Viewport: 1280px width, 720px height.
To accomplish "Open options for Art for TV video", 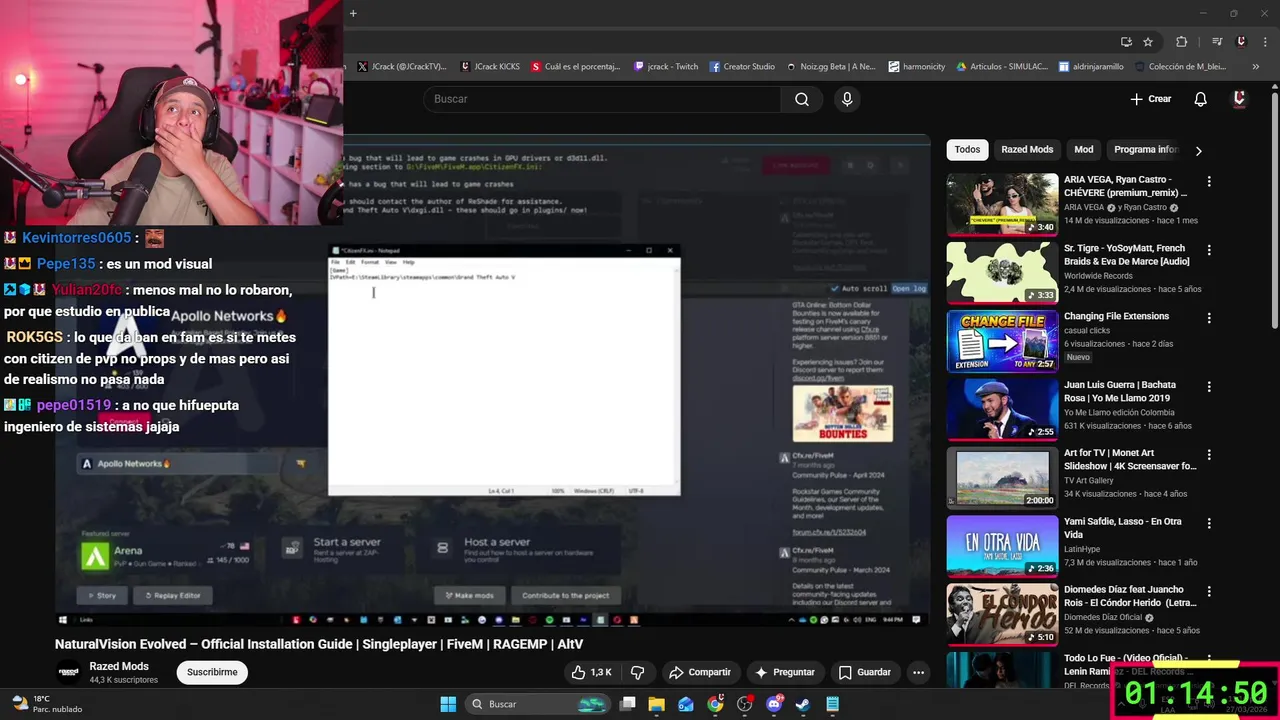I will pyautogui.click(x=1209, y=455).
